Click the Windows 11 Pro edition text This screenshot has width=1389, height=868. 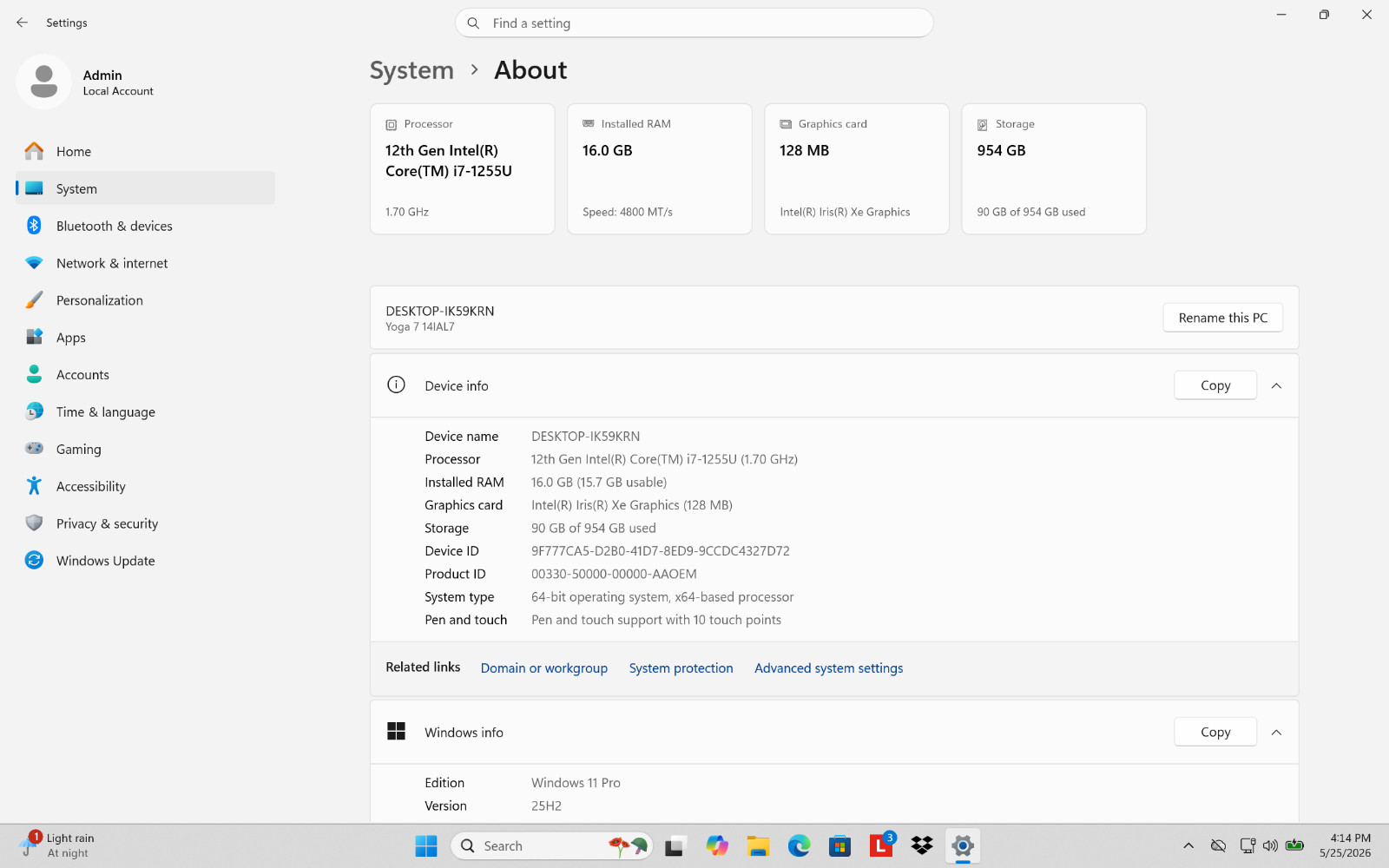click(576, 783)
